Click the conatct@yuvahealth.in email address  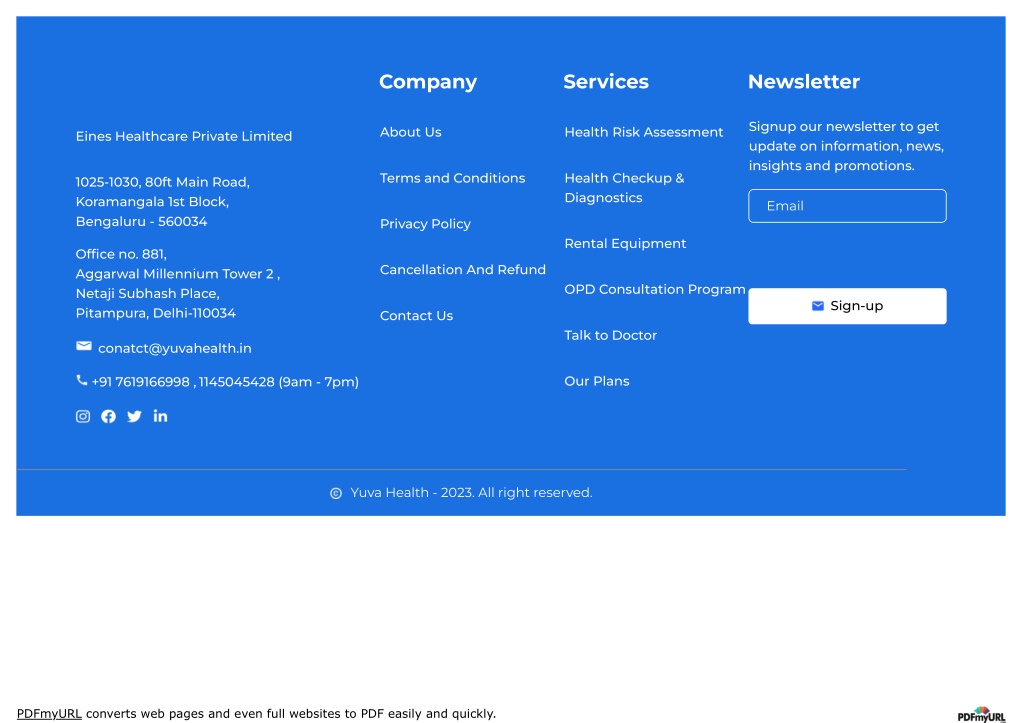[174, 348]
